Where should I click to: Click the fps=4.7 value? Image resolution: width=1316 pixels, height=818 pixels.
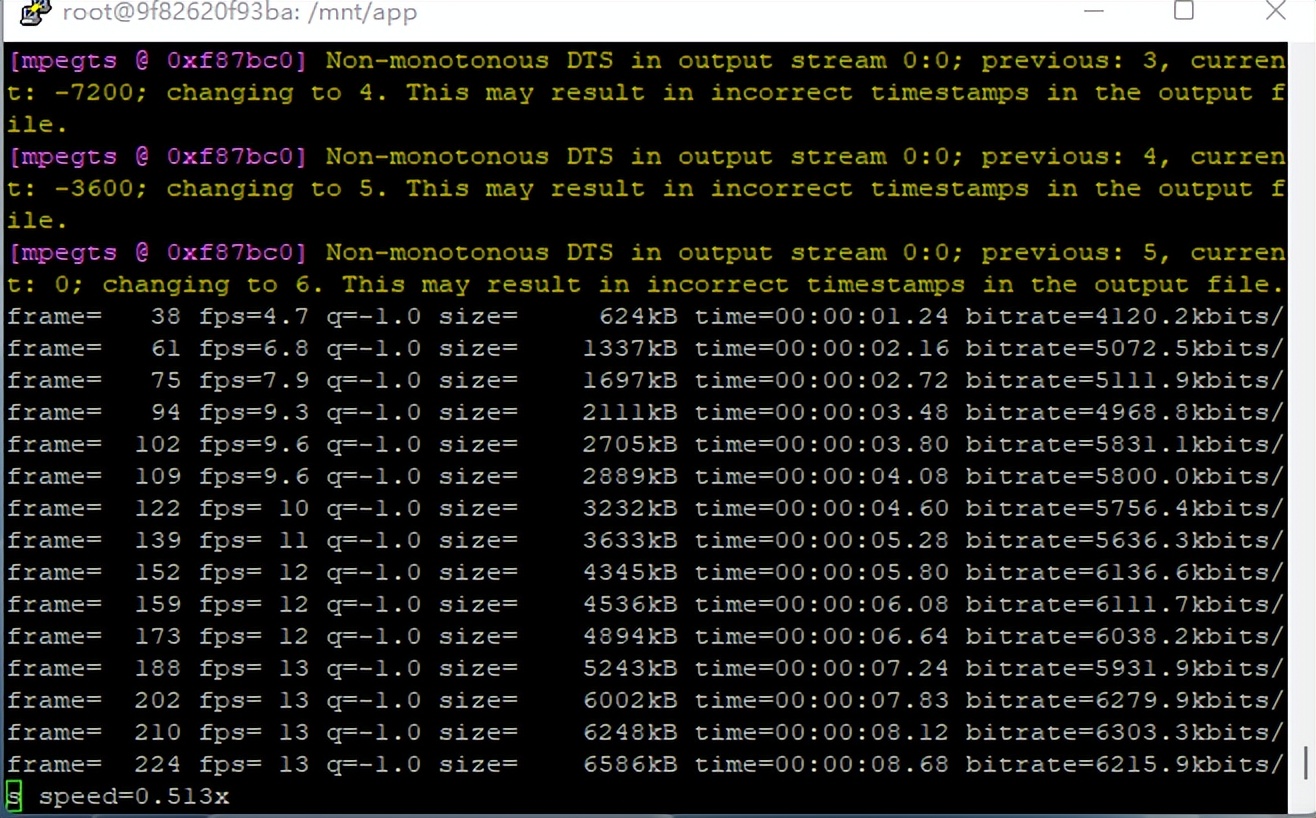[254, 317]
